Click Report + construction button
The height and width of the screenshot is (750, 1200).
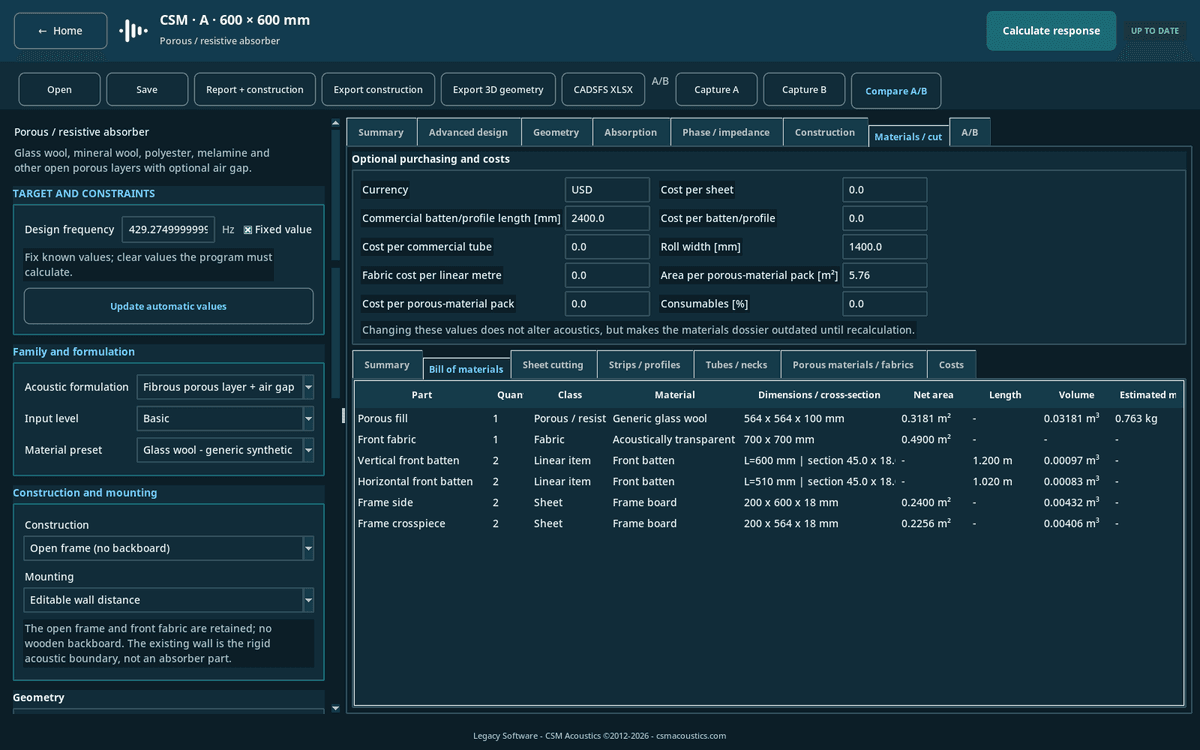pyautogui.click(x=255, y=89)
